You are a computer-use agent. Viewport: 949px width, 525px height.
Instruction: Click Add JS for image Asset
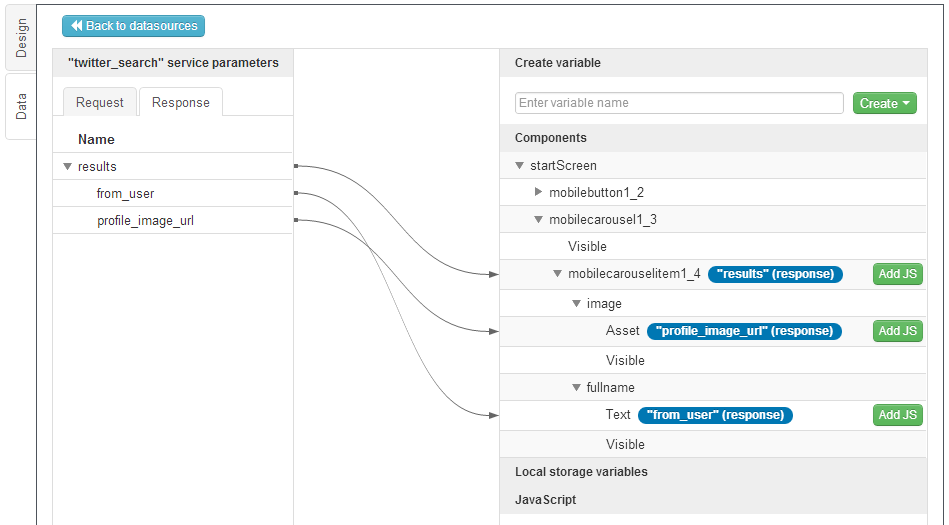[897, 331]
